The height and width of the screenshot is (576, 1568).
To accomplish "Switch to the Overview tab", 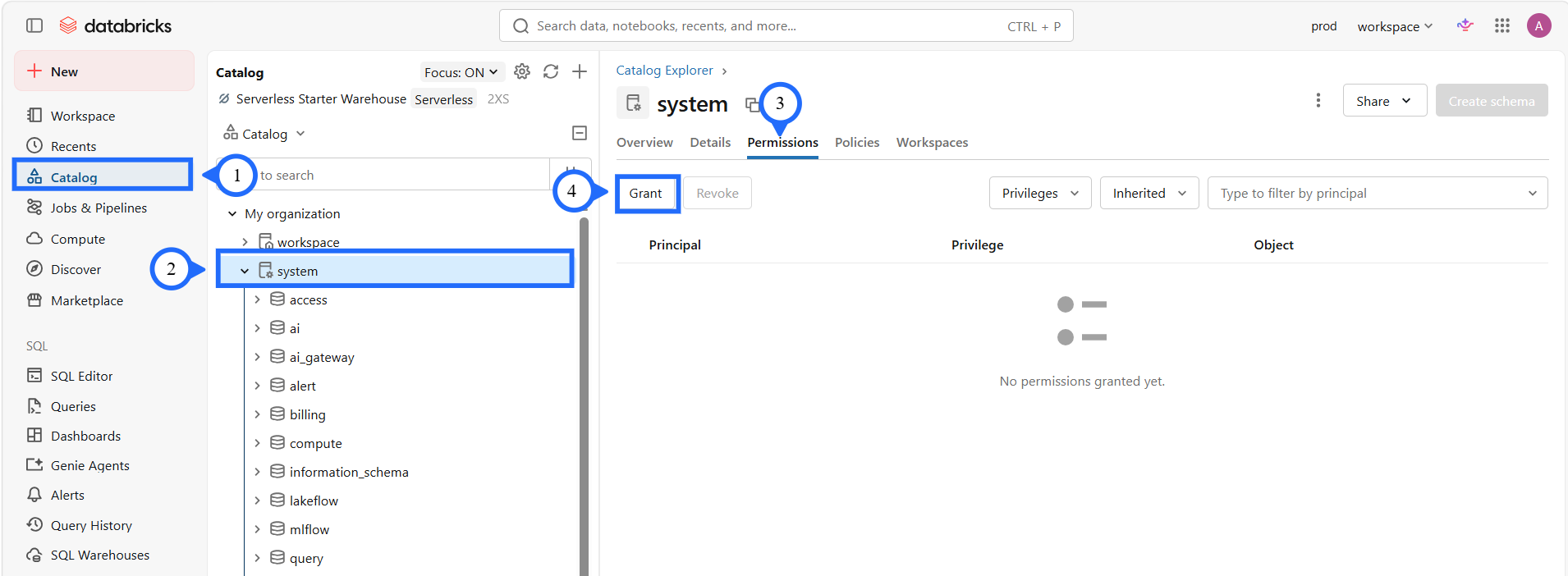I will [x=644, y=142].
